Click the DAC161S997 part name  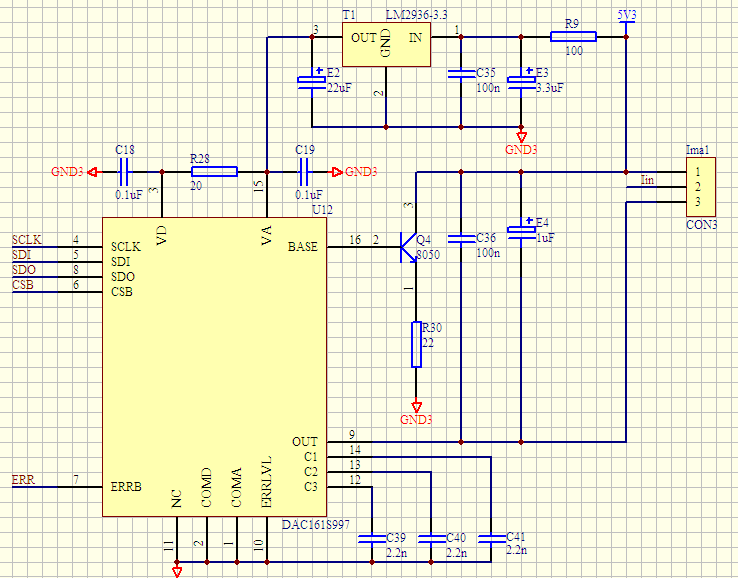coord(315,524)
